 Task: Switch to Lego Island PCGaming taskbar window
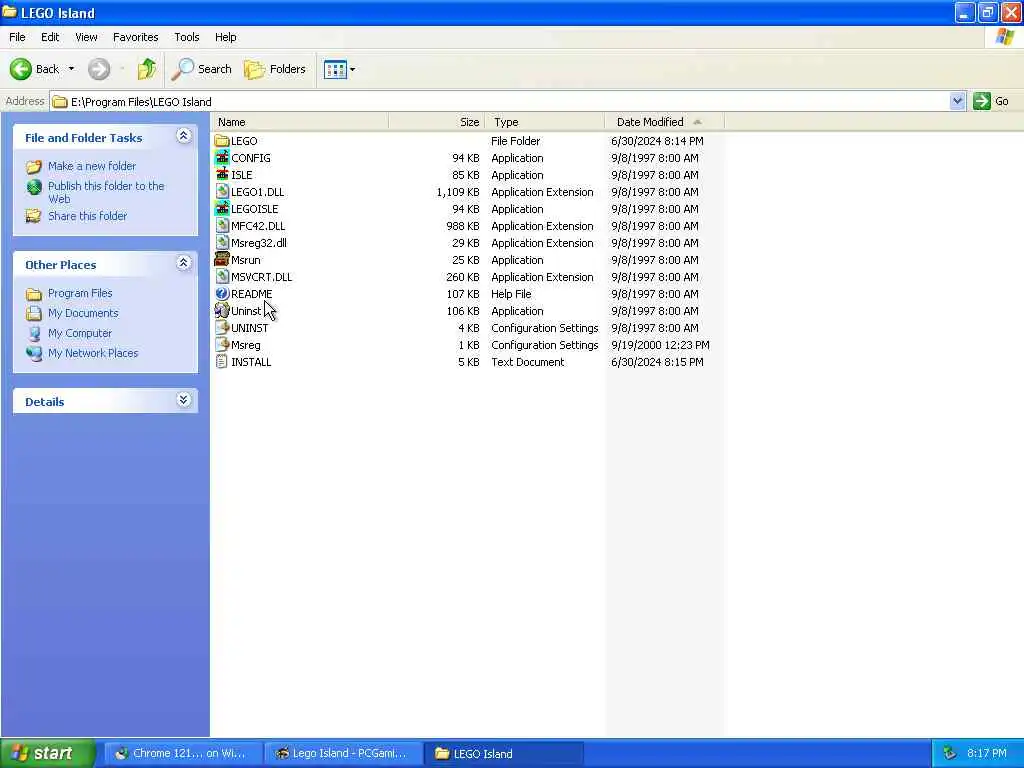pyautogui.click(x=344, y=754)
